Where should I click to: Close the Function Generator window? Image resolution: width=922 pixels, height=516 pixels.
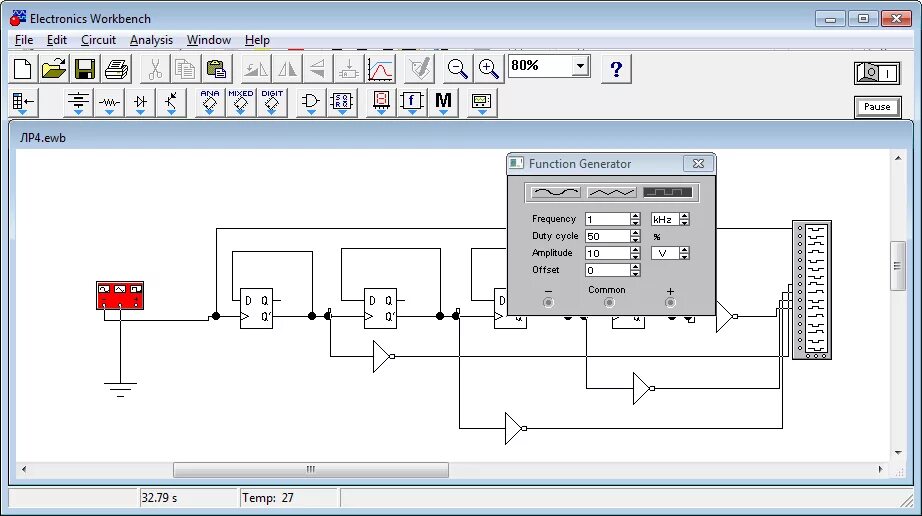[699, 164]
